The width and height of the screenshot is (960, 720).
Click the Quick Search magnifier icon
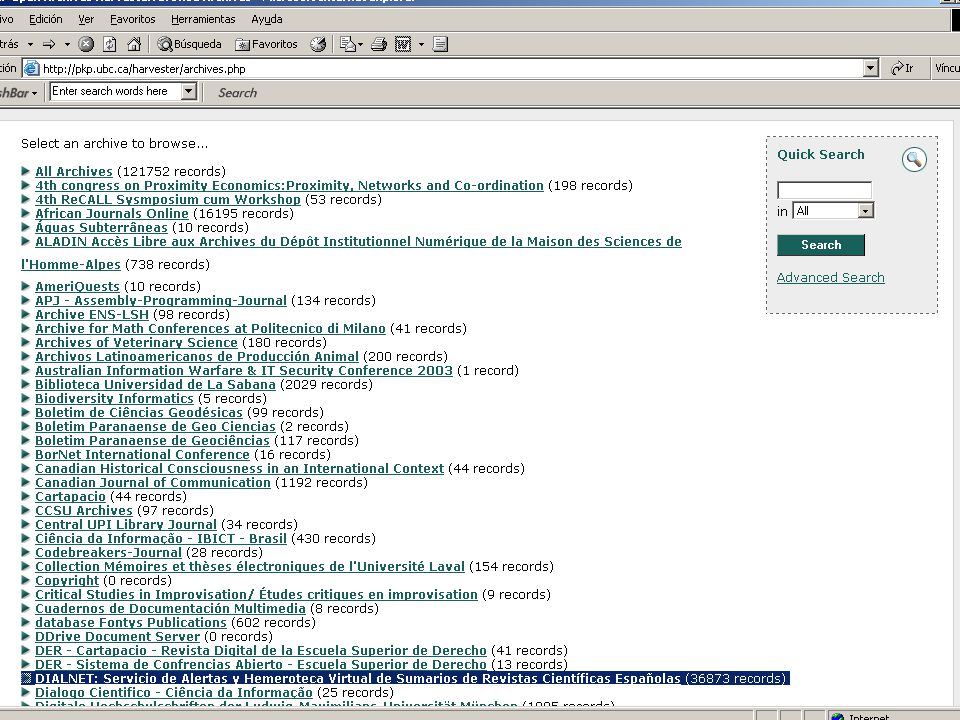click(914, 159)
